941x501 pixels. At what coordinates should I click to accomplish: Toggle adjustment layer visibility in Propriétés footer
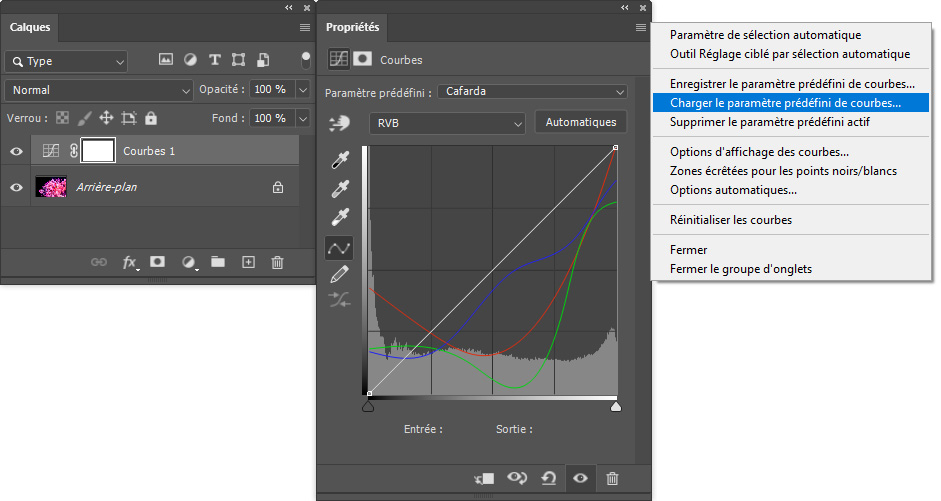click(x=579, y=478)
